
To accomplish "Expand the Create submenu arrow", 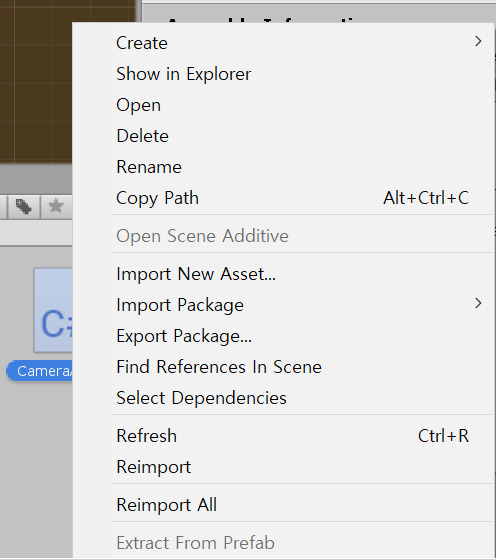I will [478, 41].
